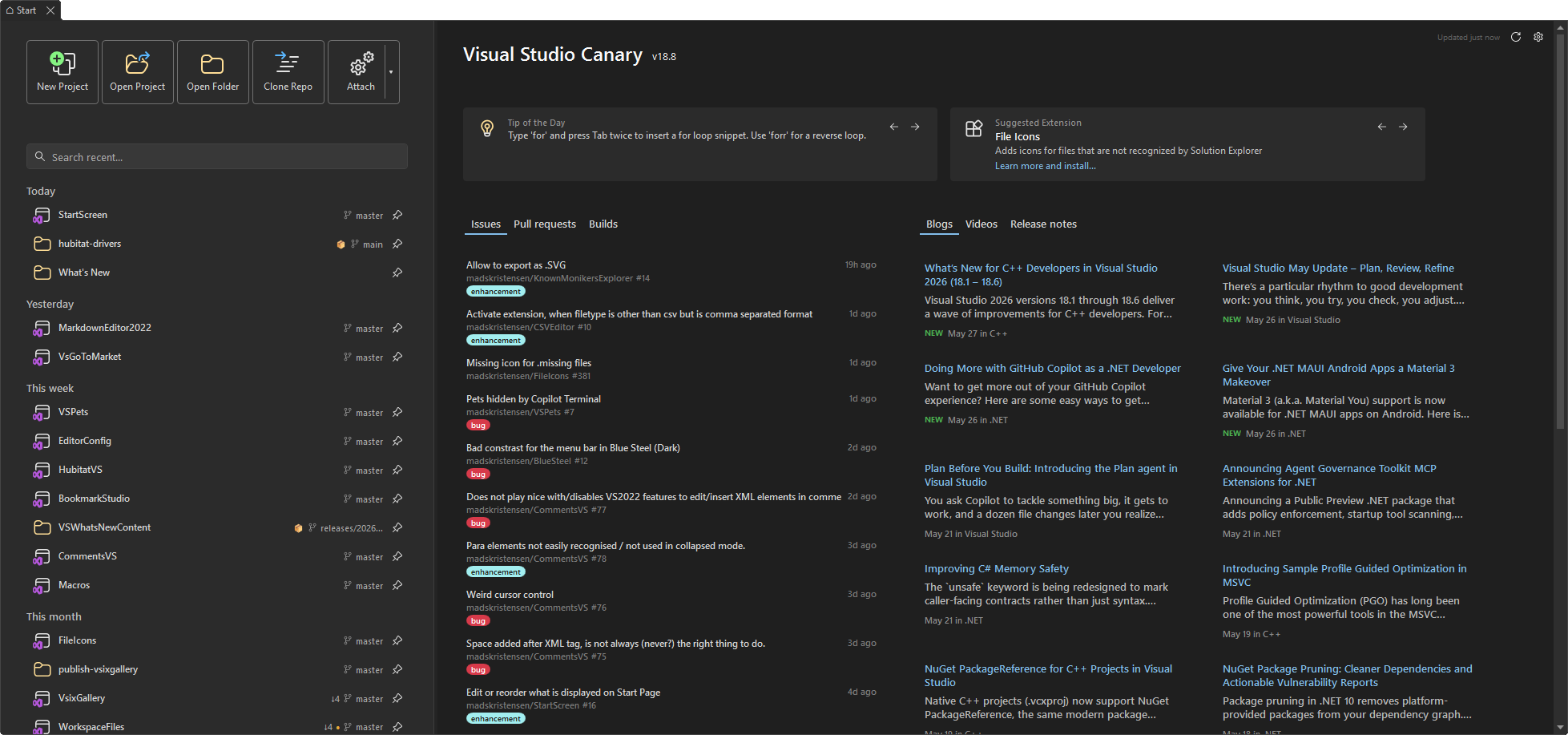Close the Start tab
1568x735 pixels.
point(50,10)
